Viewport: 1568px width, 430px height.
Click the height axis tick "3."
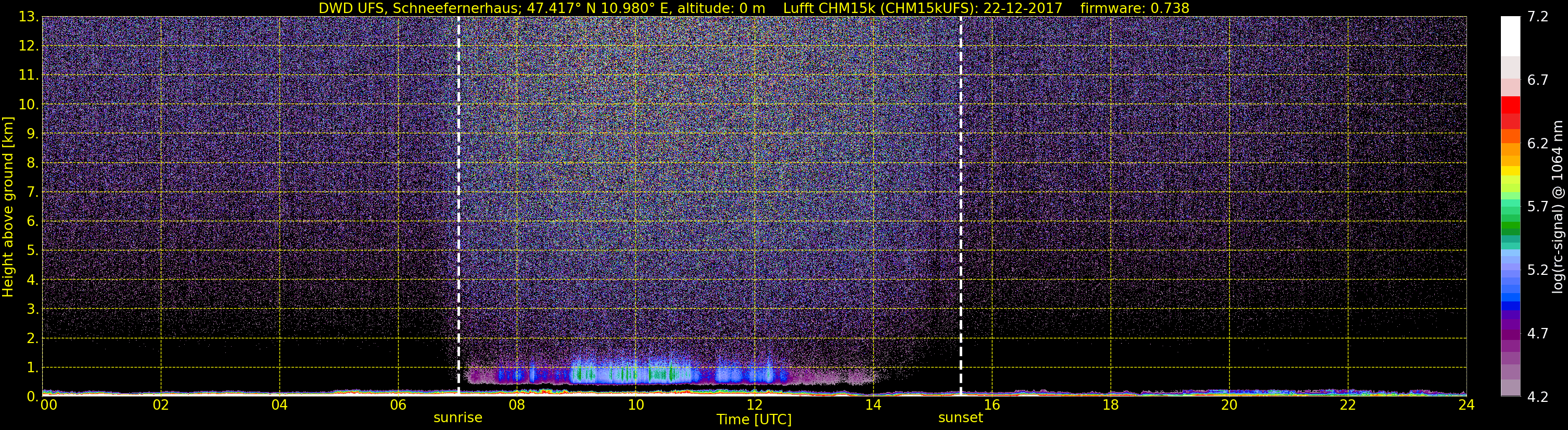pos(32,309)
